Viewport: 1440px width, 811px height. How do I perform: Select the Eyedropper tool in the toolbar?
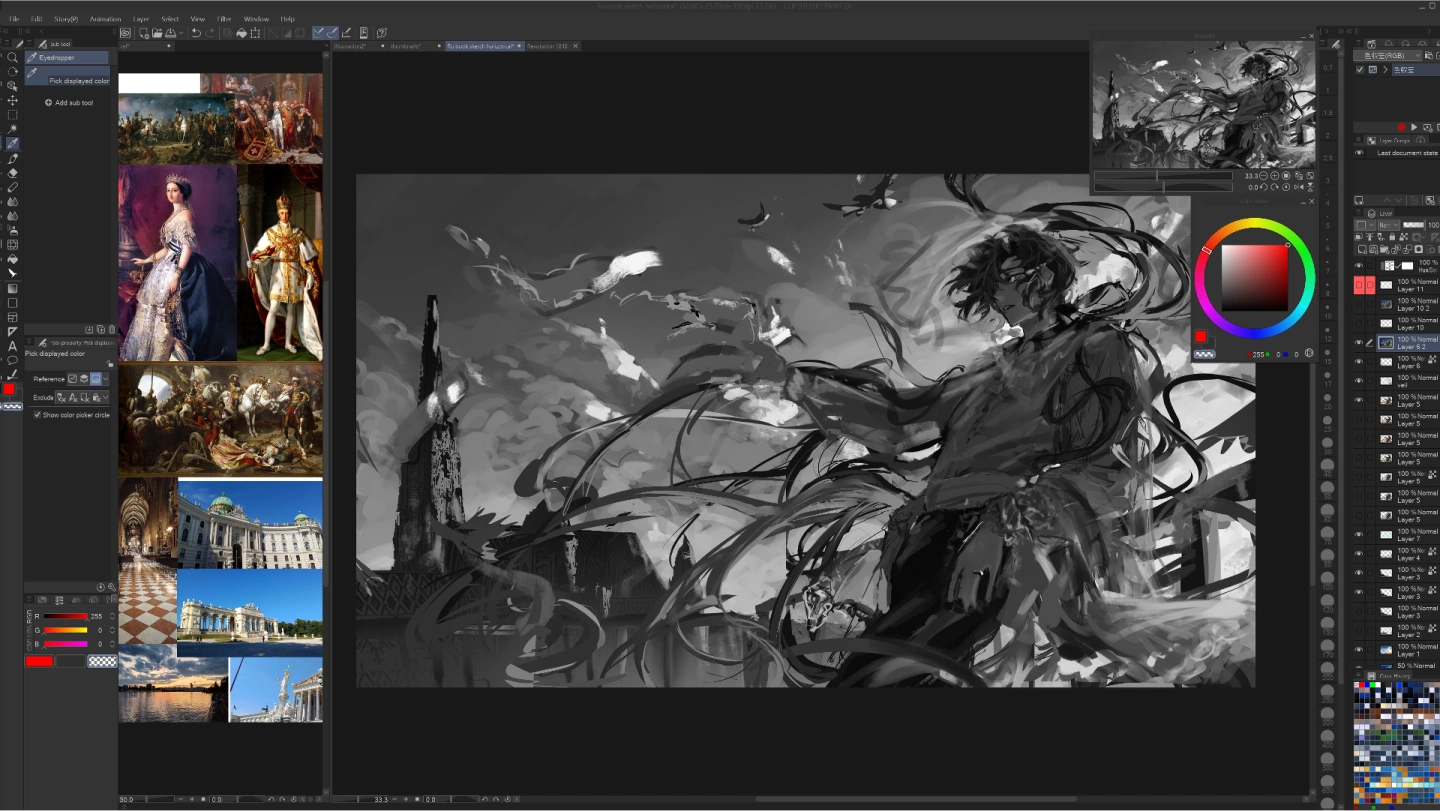tap(12, 144)
